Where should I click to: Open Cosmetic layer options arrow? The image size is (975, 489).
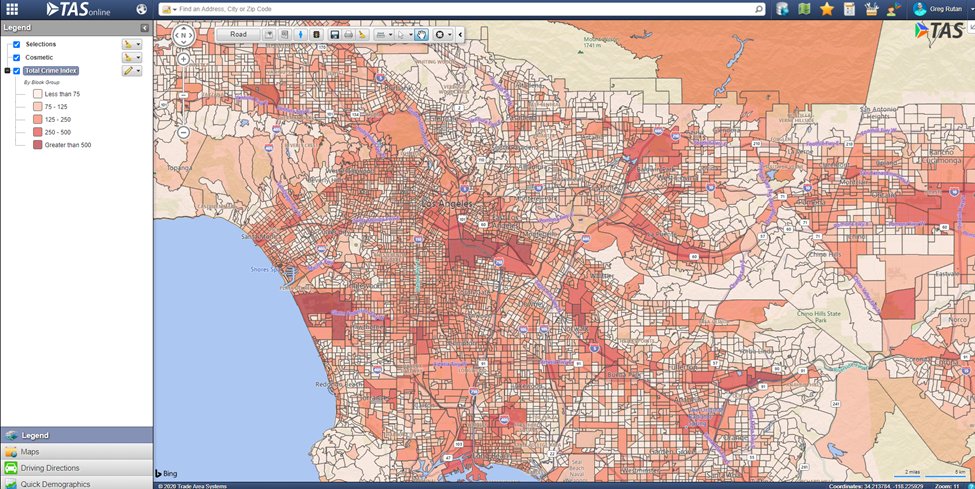(138, 57)
